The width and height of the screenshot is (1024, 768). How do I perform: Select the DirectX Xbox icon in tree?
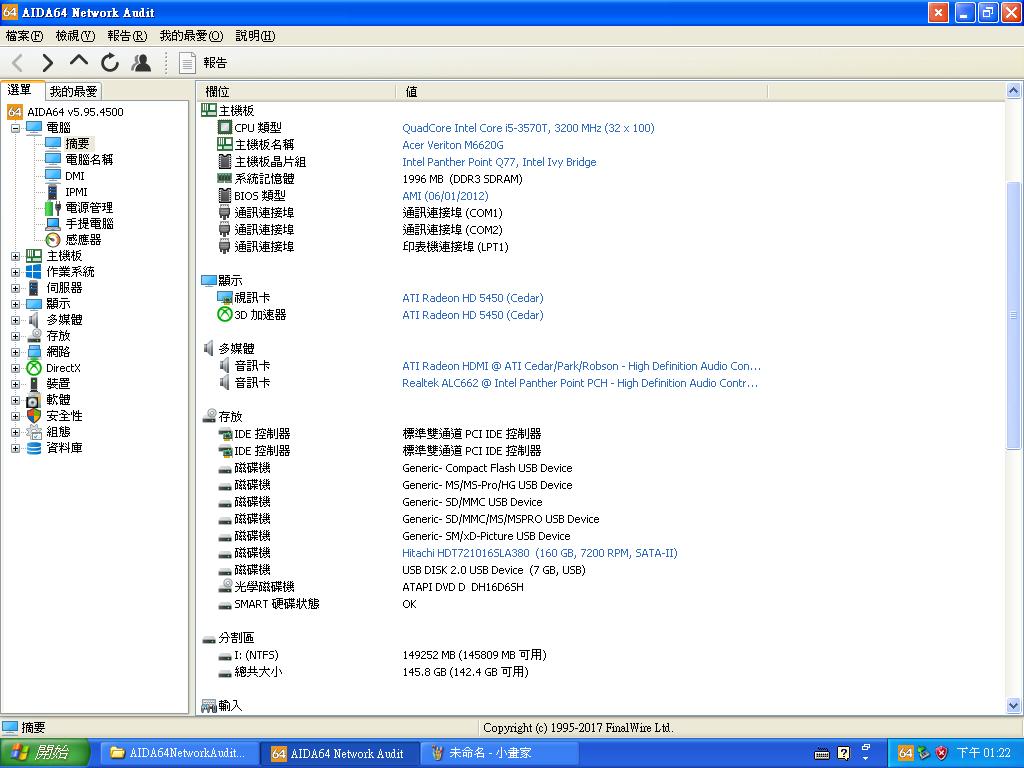[34, 368]
